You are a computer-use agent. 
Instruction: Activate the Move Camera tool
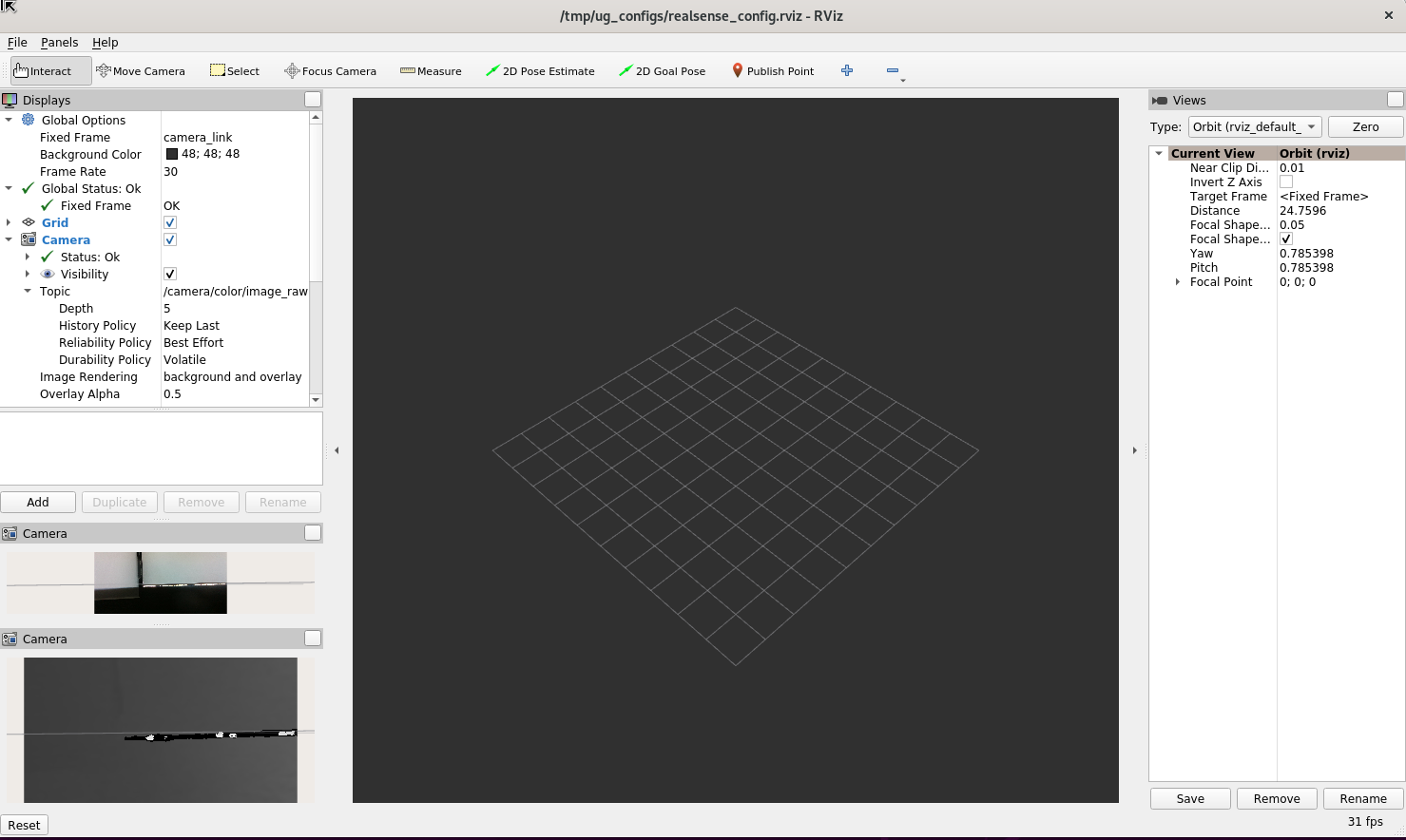click(141, 71)
